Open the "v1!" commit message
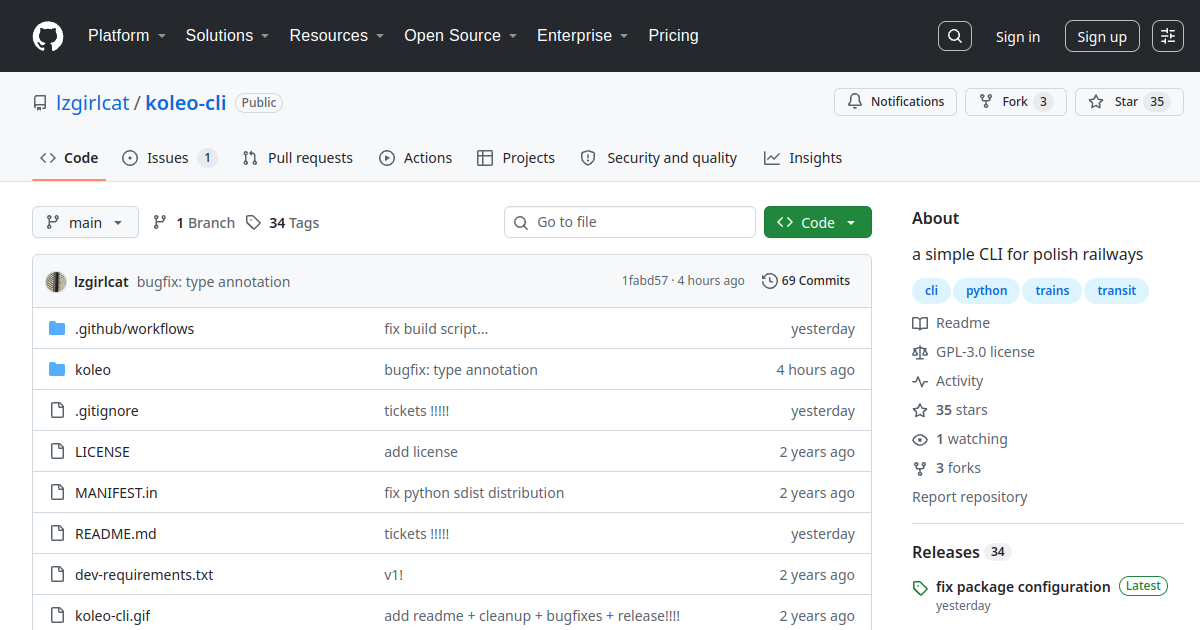This screenshot has height=630, width=1200. point(394,575)
